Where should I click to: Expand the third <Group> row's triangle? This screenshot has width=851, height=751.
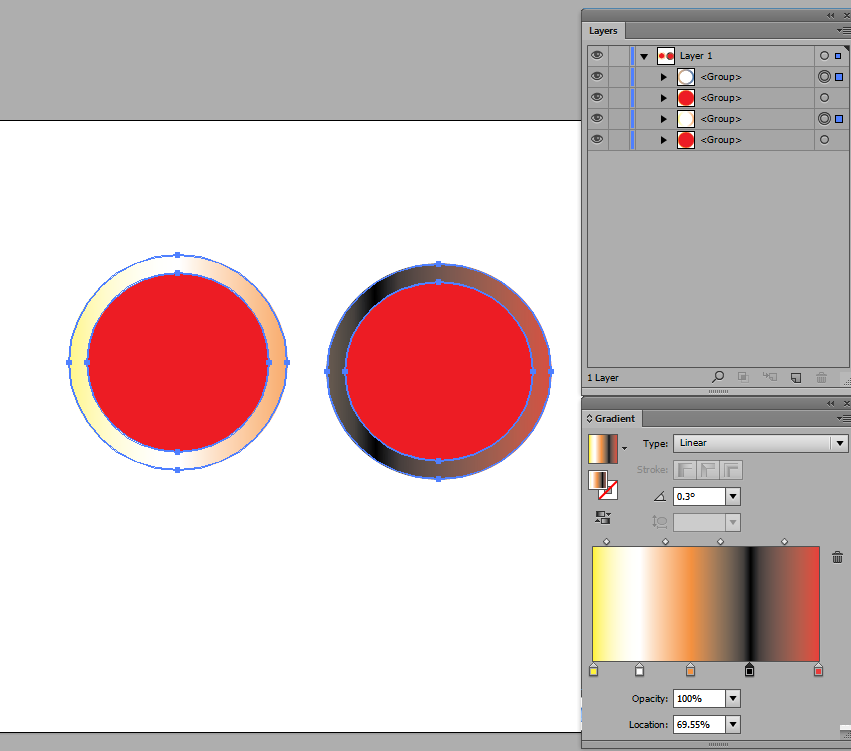tap(663, 119)
